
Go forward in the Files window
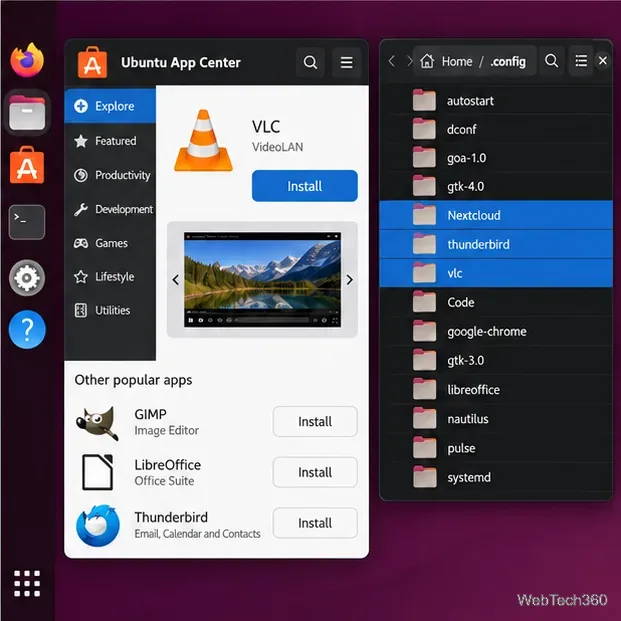point(409,61)
